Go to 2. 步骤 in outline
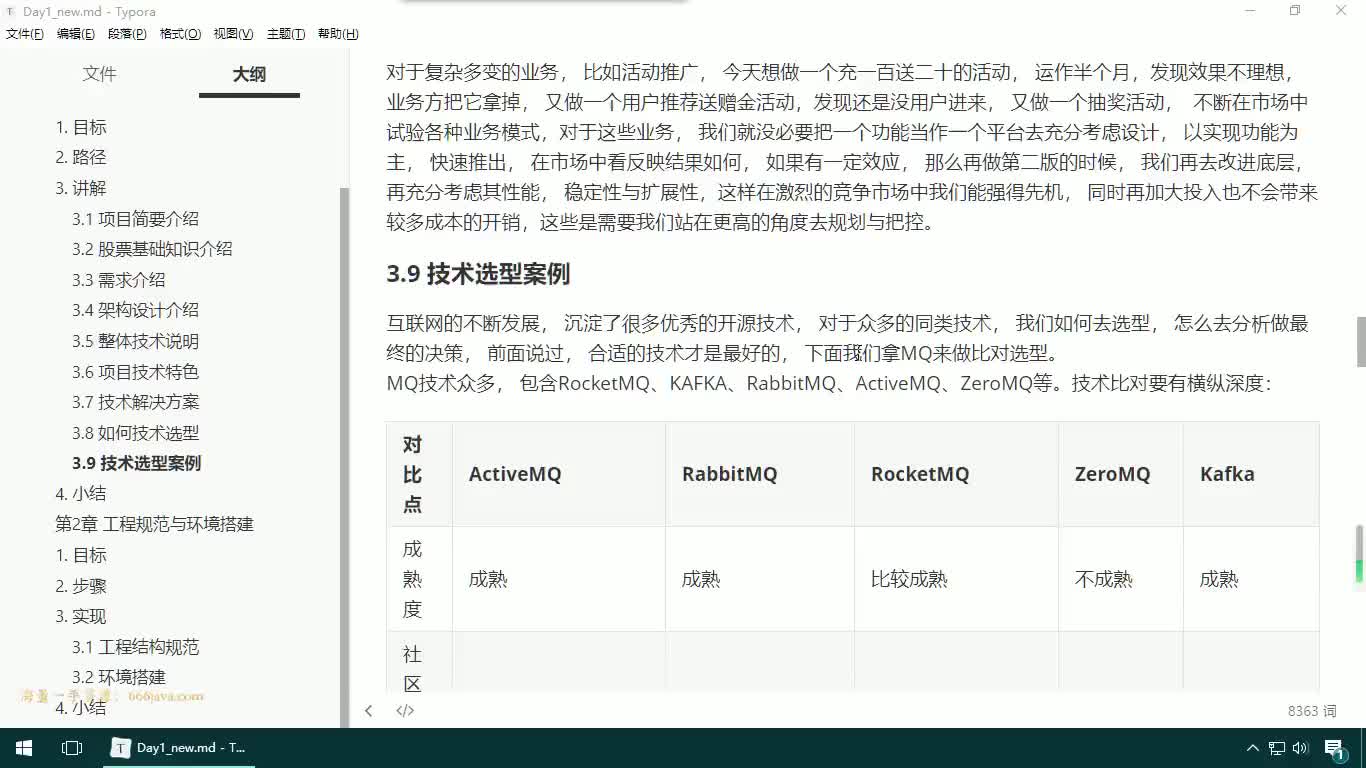 point(81,586)
